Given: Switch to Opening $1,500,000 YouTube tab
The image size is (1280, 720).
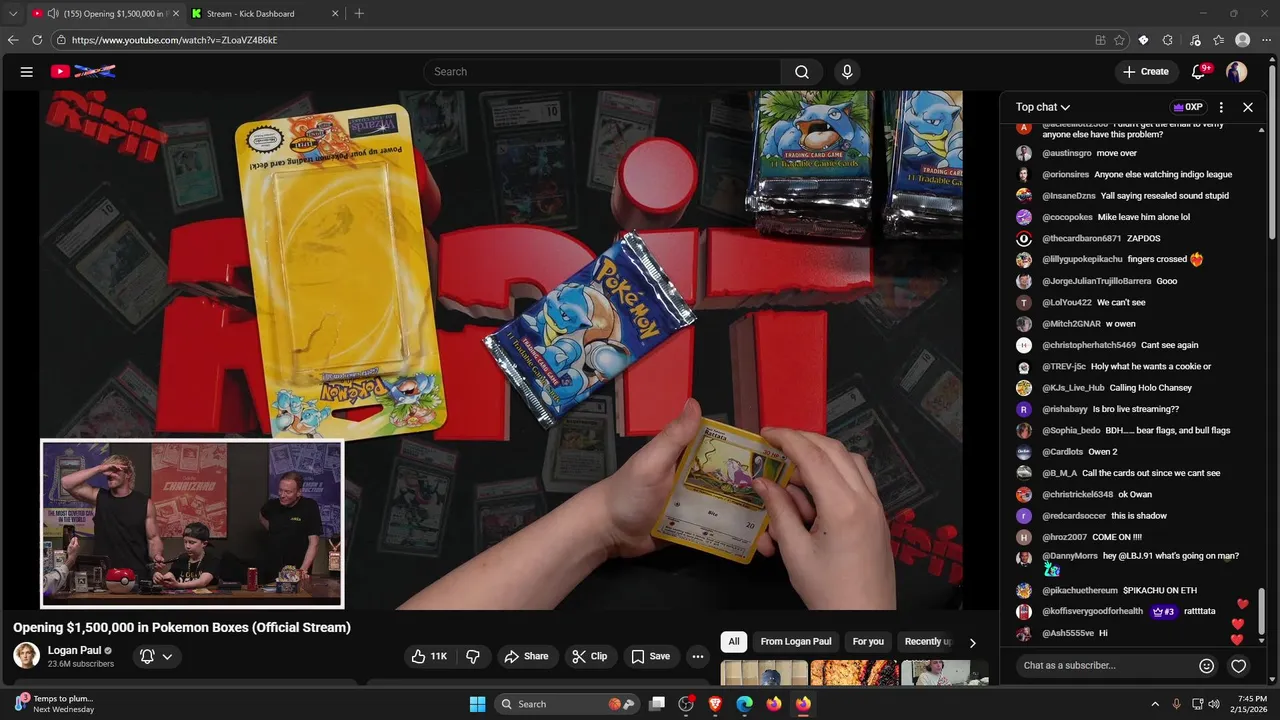Looking at the screenshot, I should tap(105, 13).
